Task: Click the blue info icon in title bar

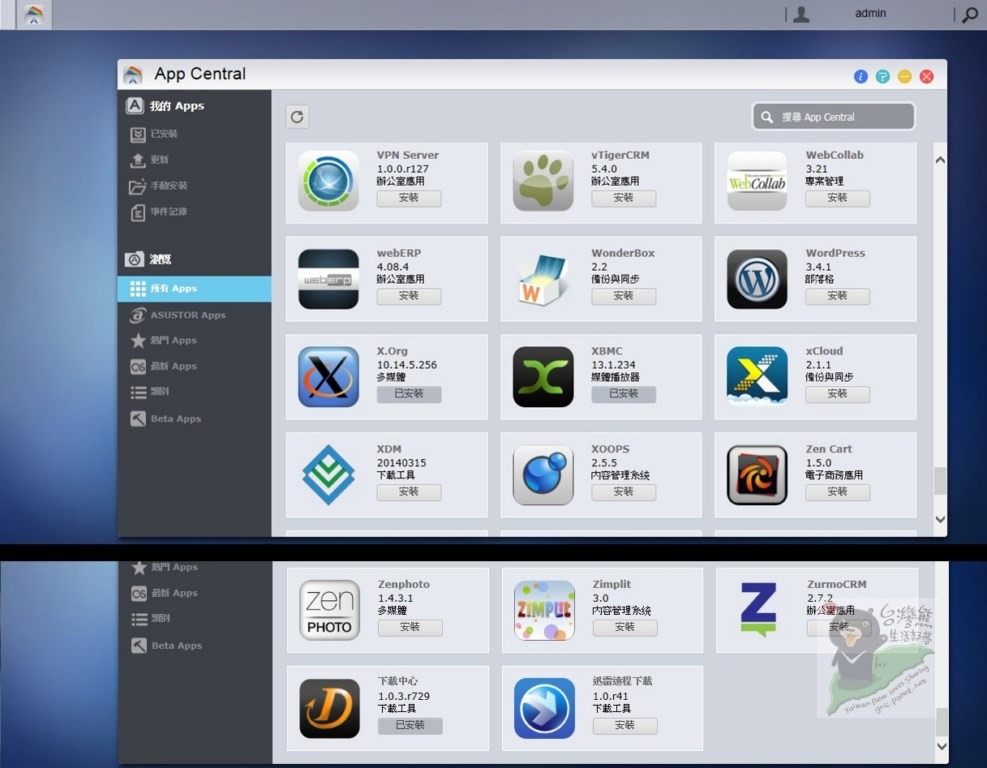Action: click(860, 76)
